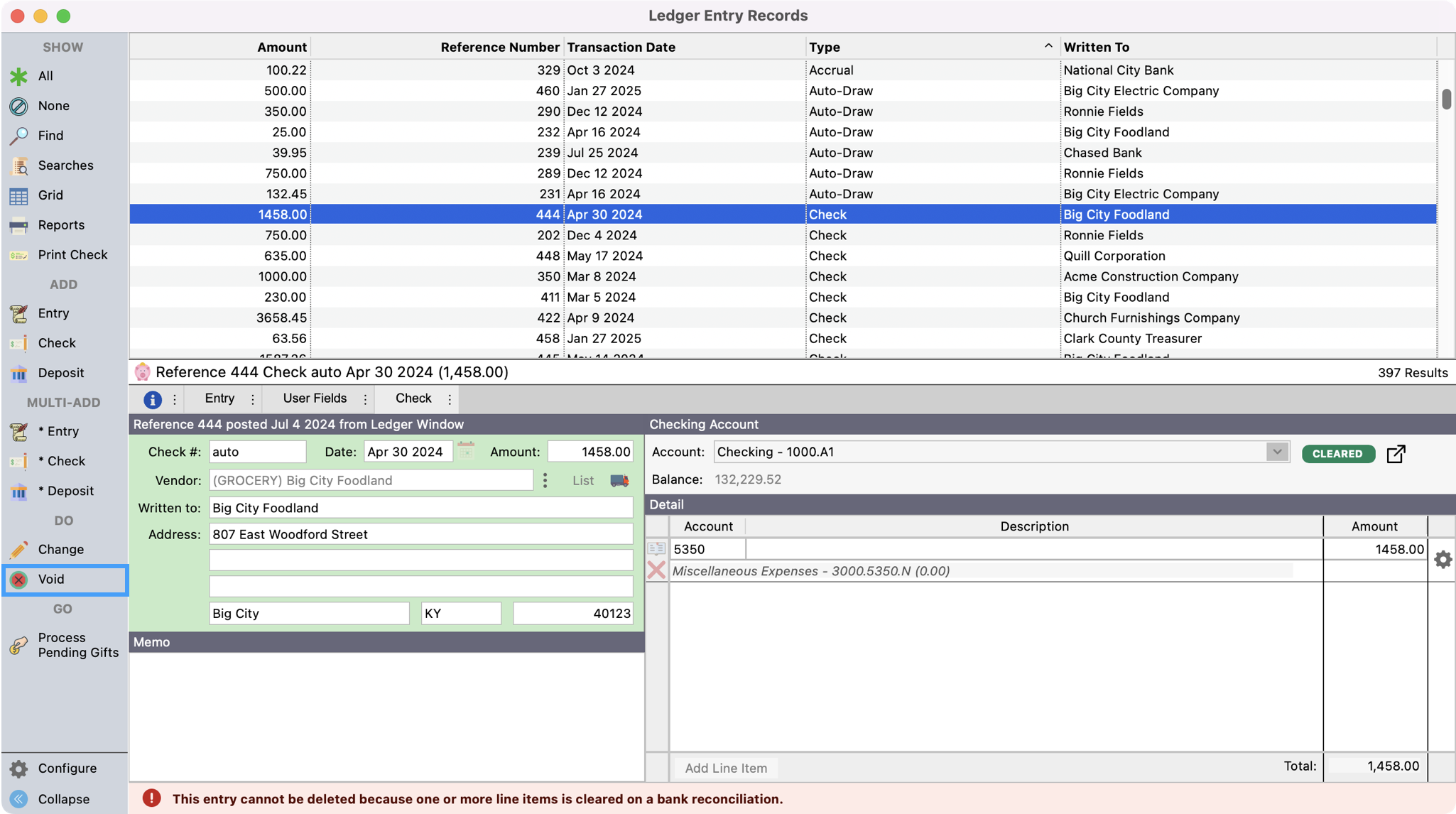Click the Void icon in sidebar

[19, 580]
